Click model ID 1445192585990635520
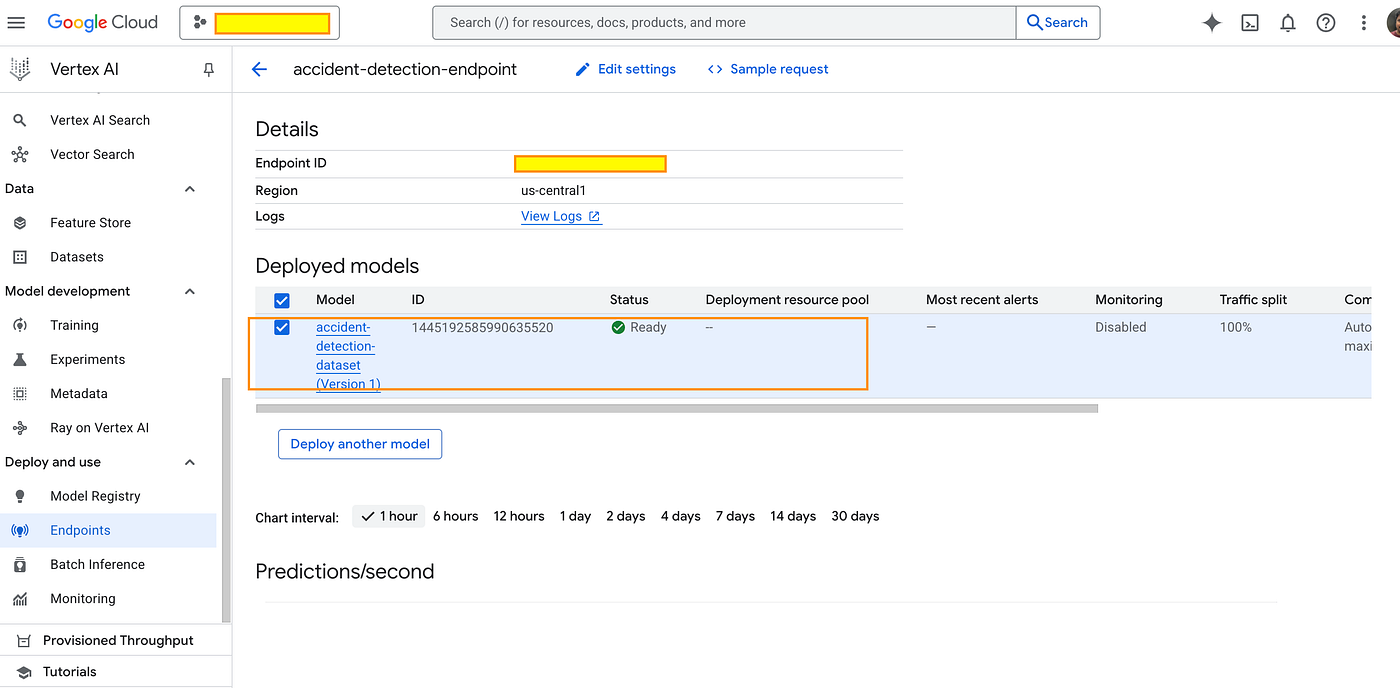The image size is (1400, 688). [x=482, y=327]
